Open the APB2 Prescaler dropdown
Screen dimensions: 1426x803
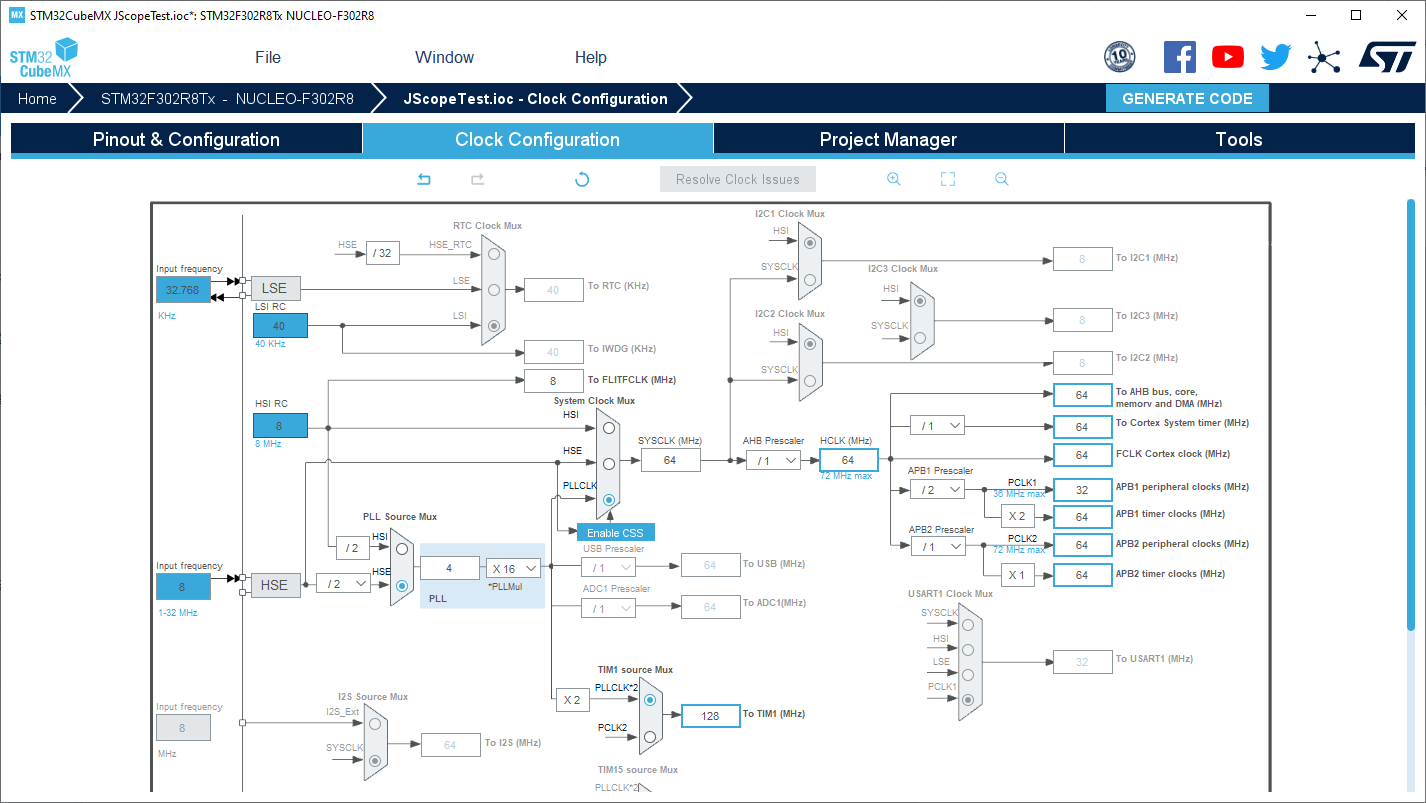pyautogui.click(x=938, y=547)
